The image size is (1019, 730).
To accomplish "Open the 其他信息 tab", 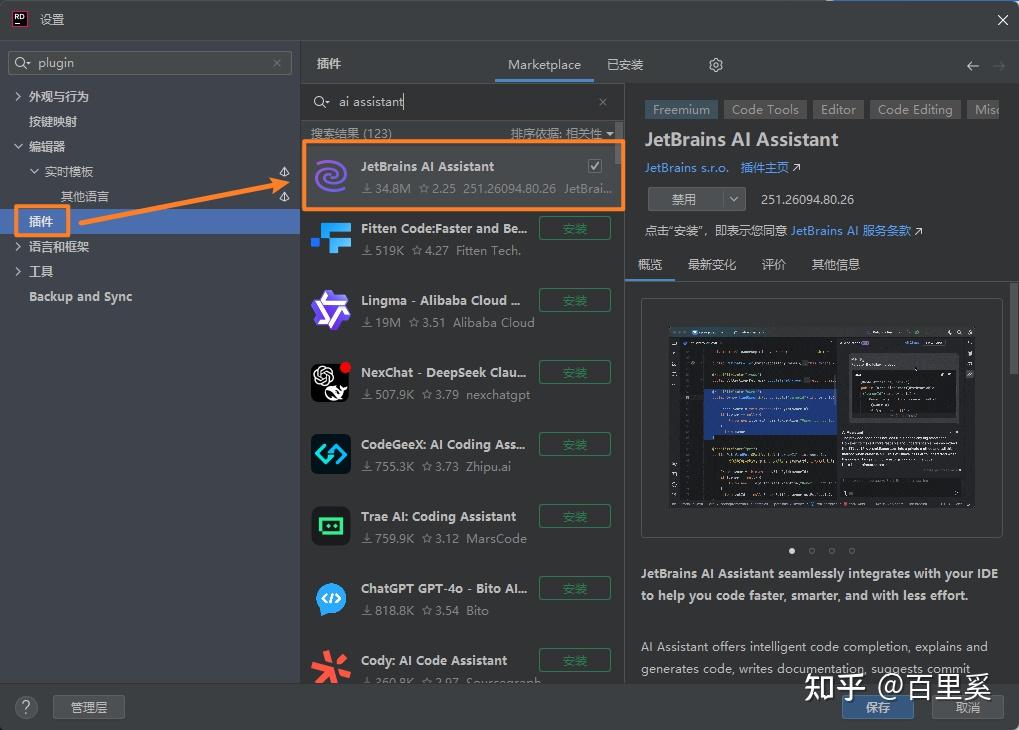I will pos(835,265).
